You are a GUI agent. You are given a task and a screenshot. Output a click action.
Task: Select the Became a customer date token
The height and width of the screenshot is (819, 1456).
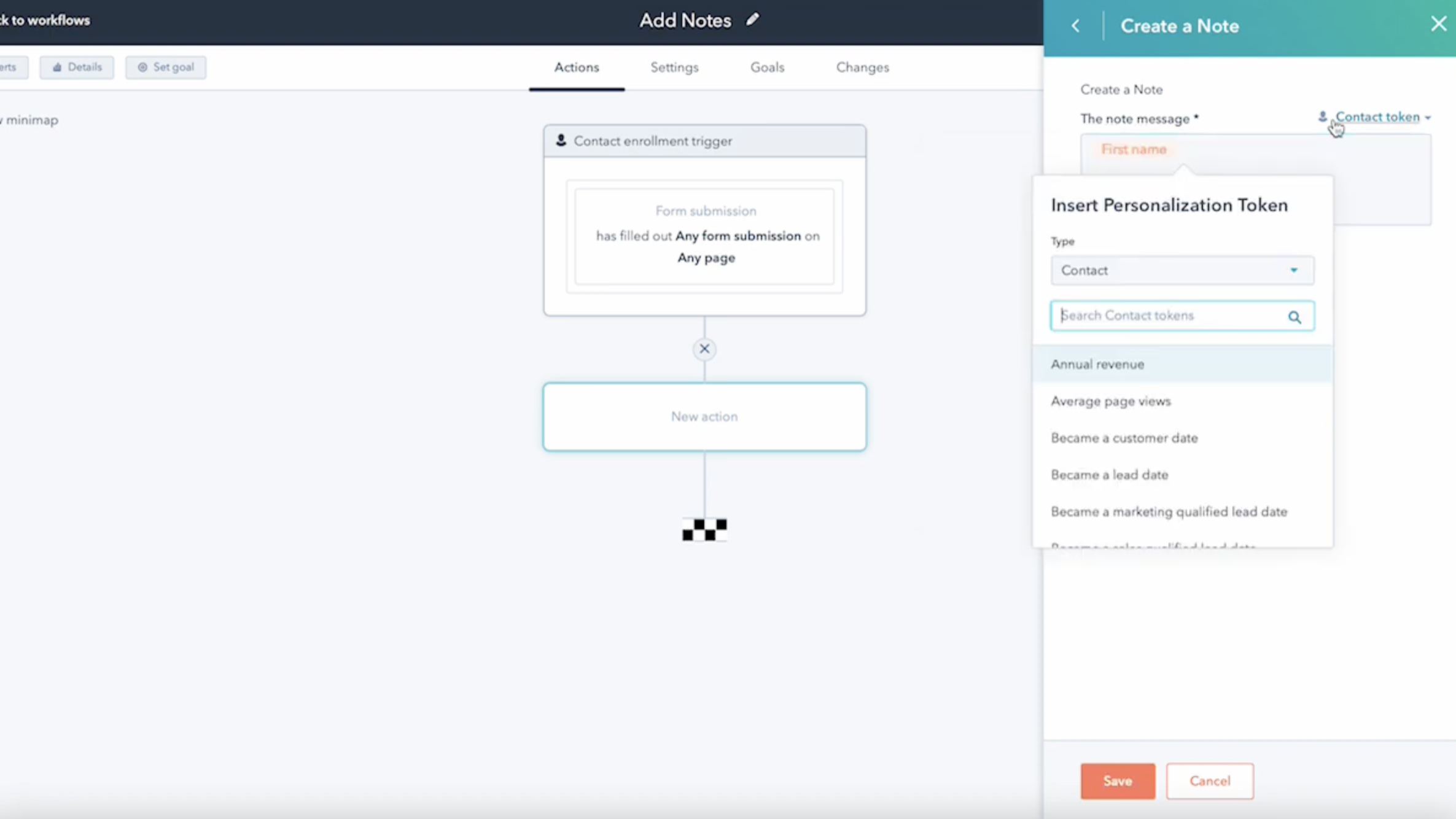[1124, 438]
